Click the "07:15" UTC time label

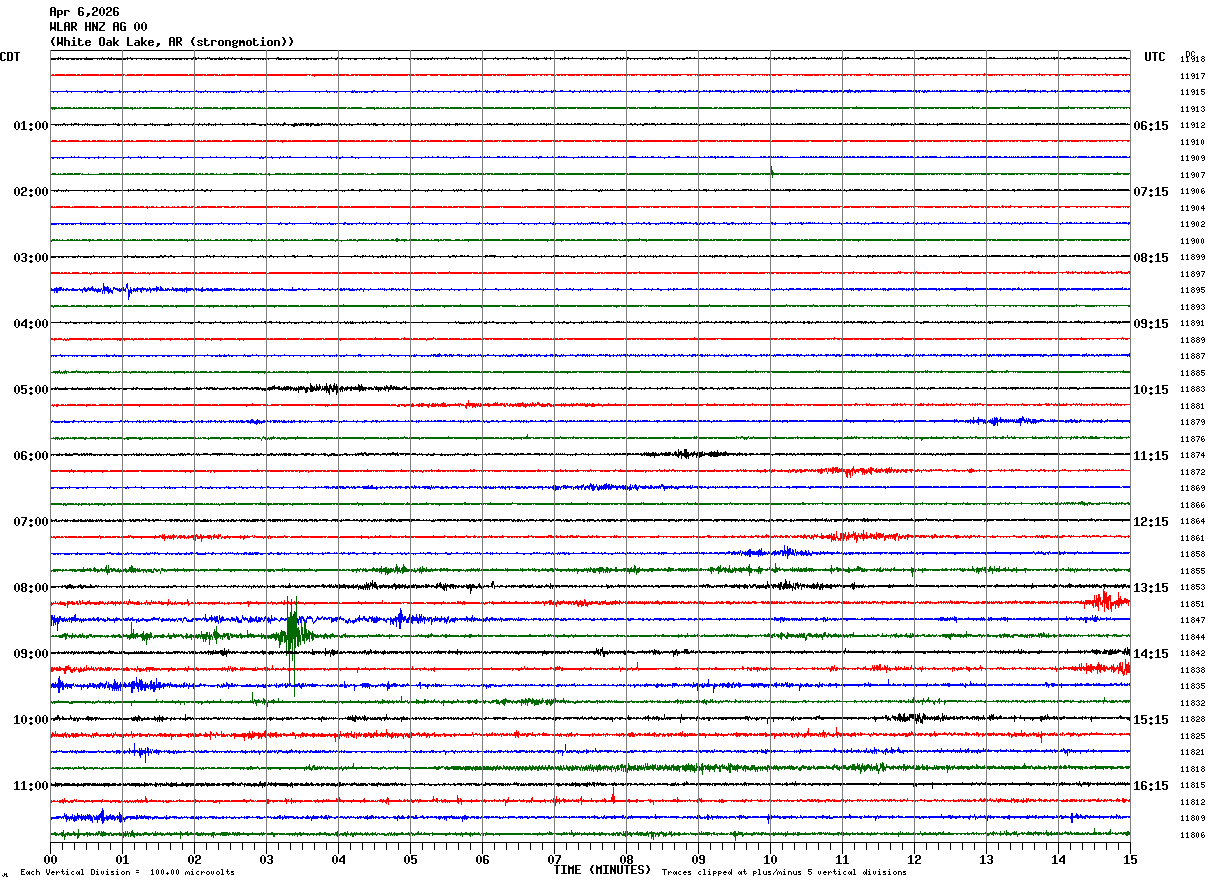point(1151,192)
